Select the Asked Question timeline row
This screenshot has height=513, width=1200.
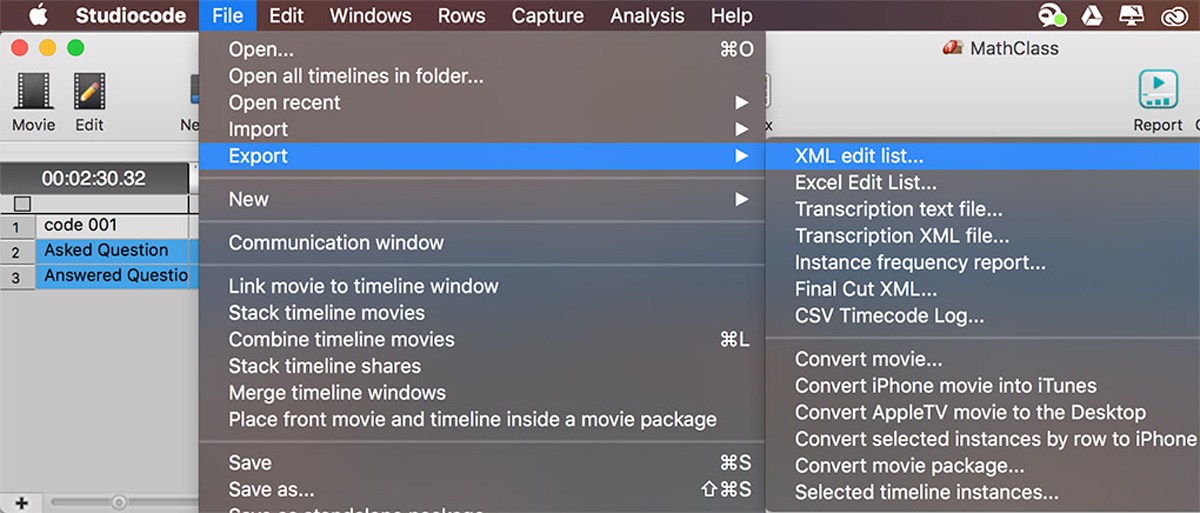[x=117, y=251]
